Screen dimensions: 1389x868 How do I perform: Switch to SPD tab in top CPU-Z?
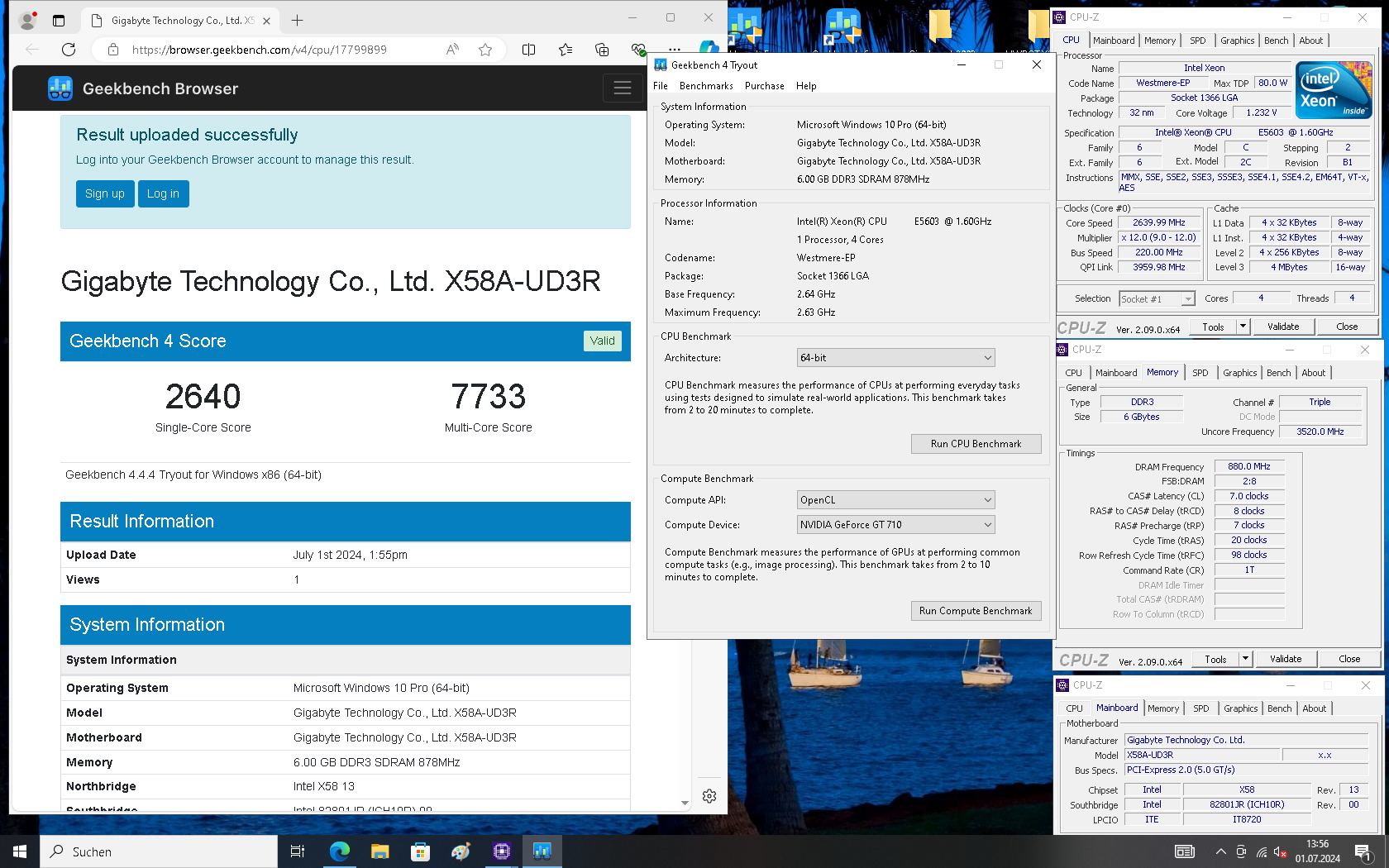(1198, 41)
